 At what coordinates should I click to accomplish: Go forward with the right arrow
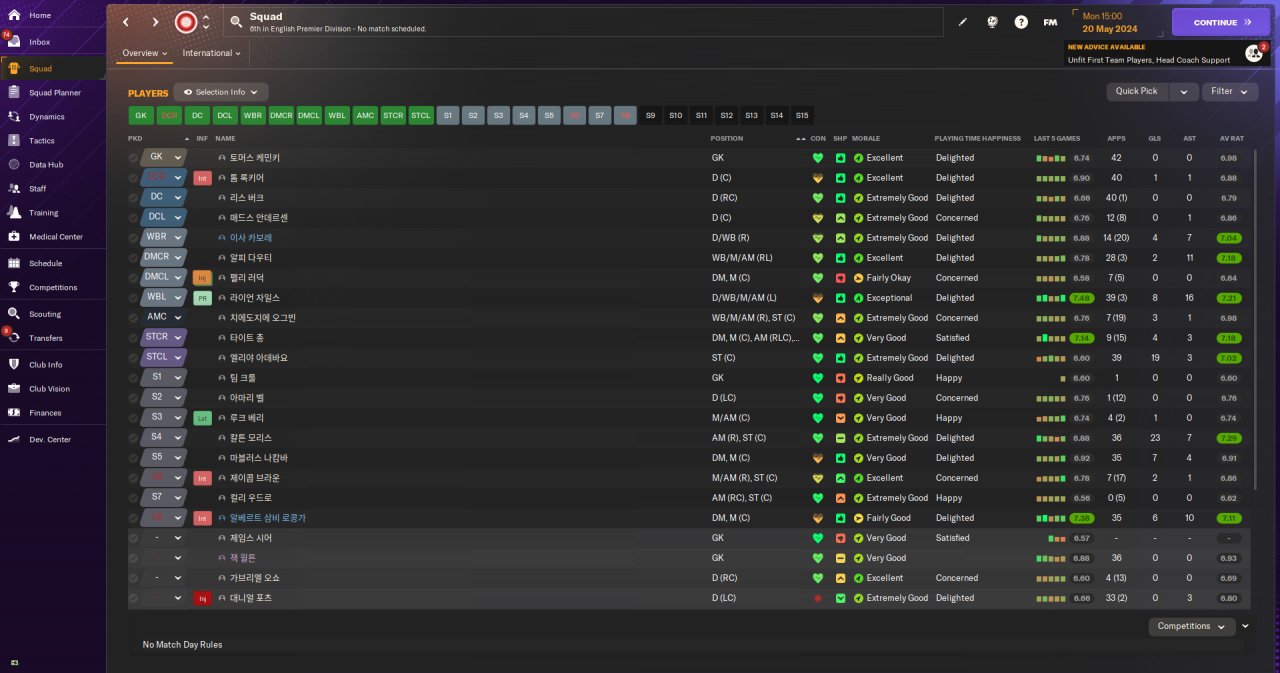(155, 22)
